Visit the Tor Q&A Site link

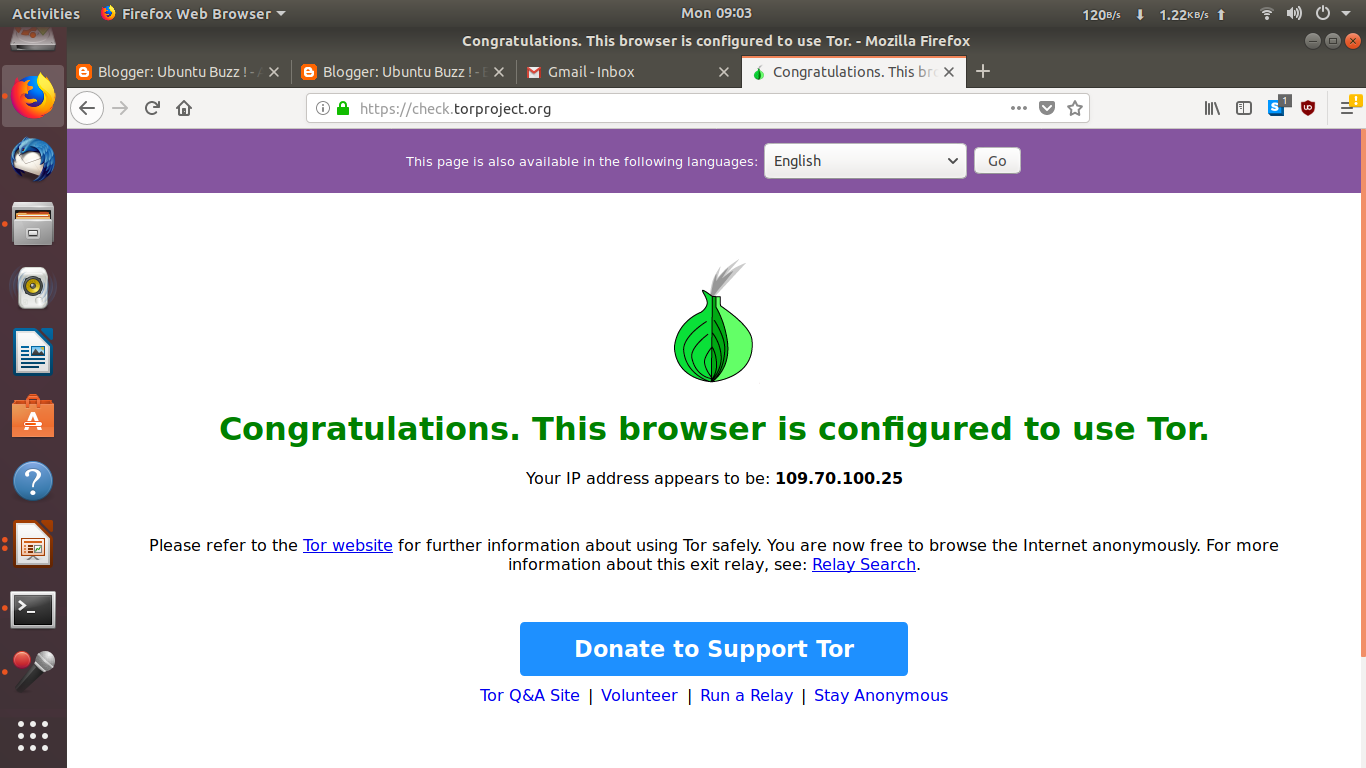tap(530, 695)
